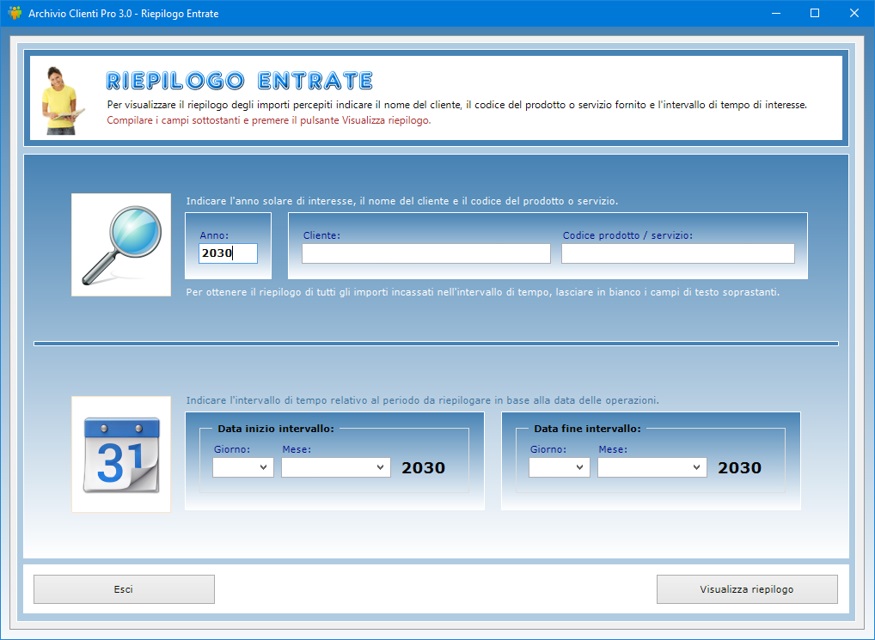Image resolution: width=875 pixels, height=640 pixels.
Task: Open Giorno dropdown under Data fine intervallo
Action: click(x=559, y=468)
